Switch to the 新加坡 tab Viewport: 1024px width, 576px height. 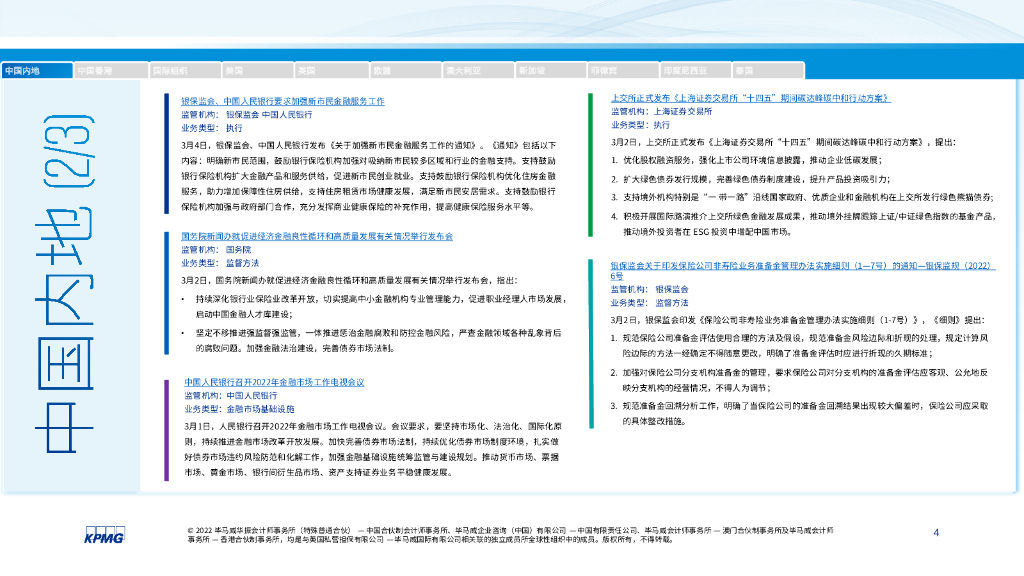(x=551, y=71)
